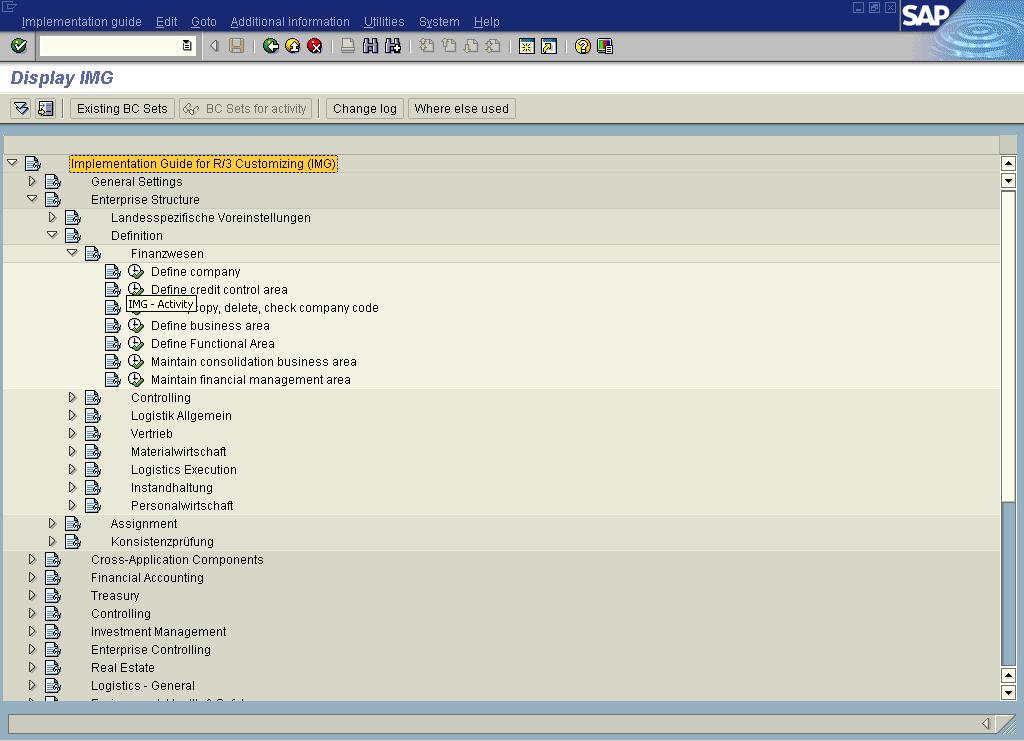The width and height of the screenshot is (1024, 741).
Task: Select the Maintain financial management area item
Action: pyautogui.click(x=250, y=380)
